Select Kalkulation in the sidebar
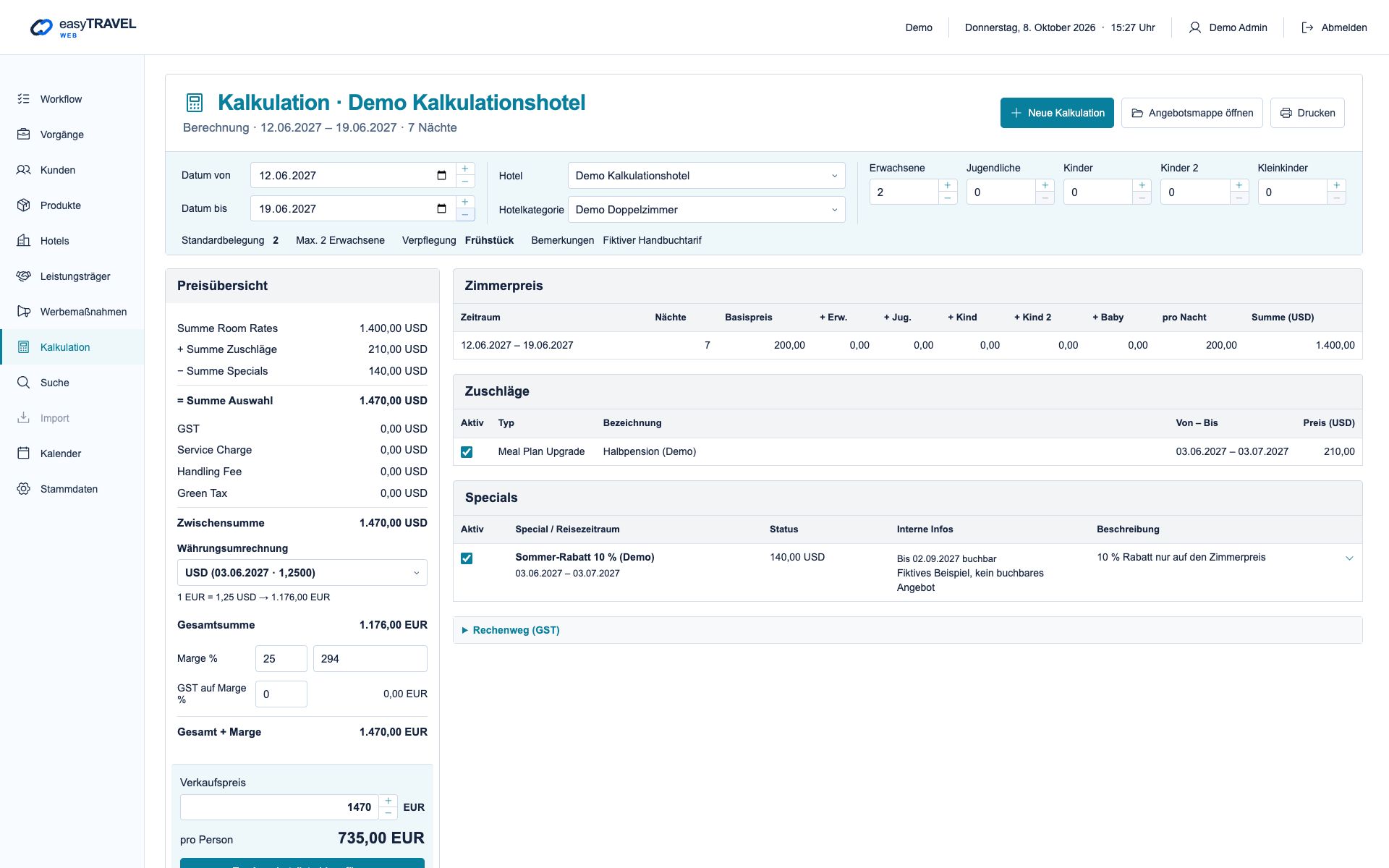1389x868 pixels. pos(72,347)
